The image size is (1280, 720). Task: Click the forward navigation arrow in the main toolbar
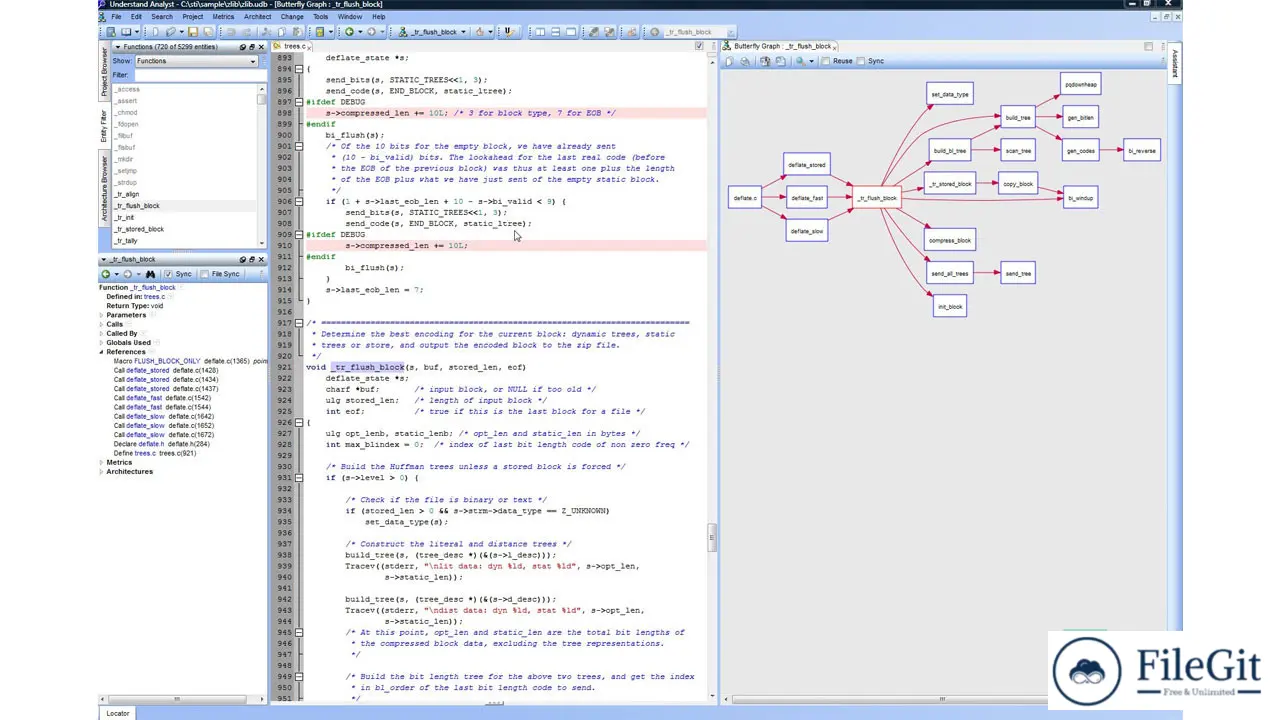point(371,32)
